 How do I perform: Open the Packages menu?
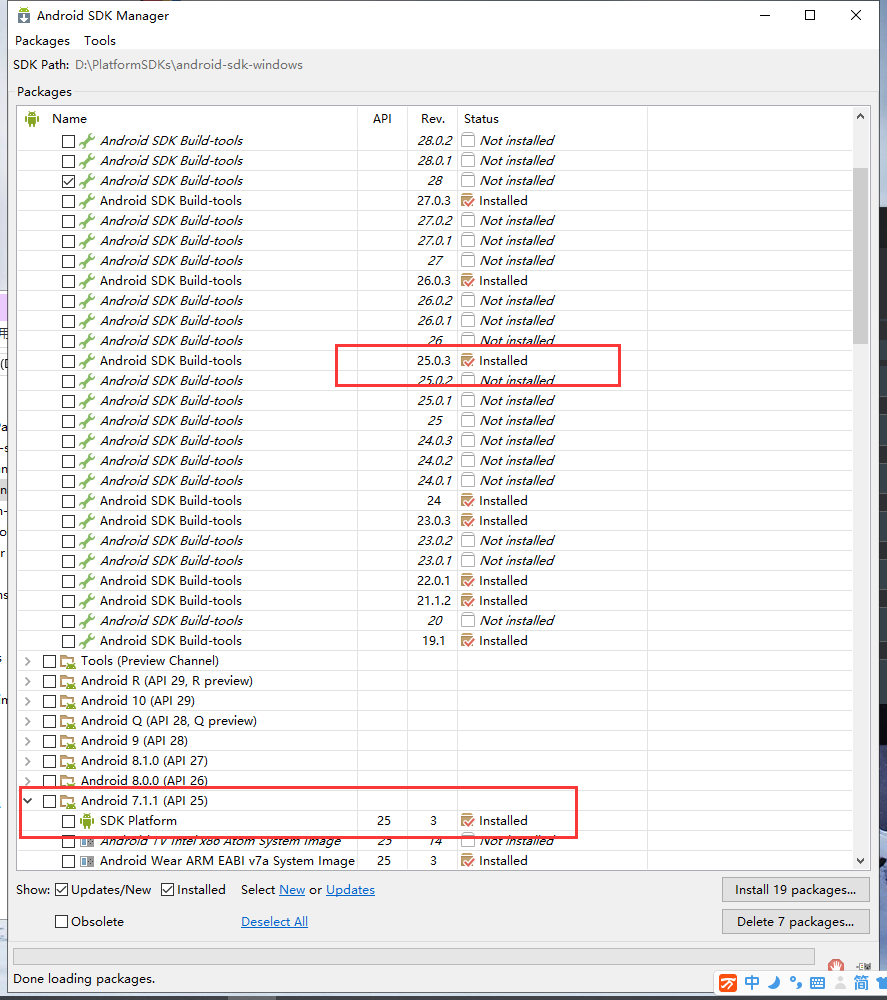click(x=42, y=41)
